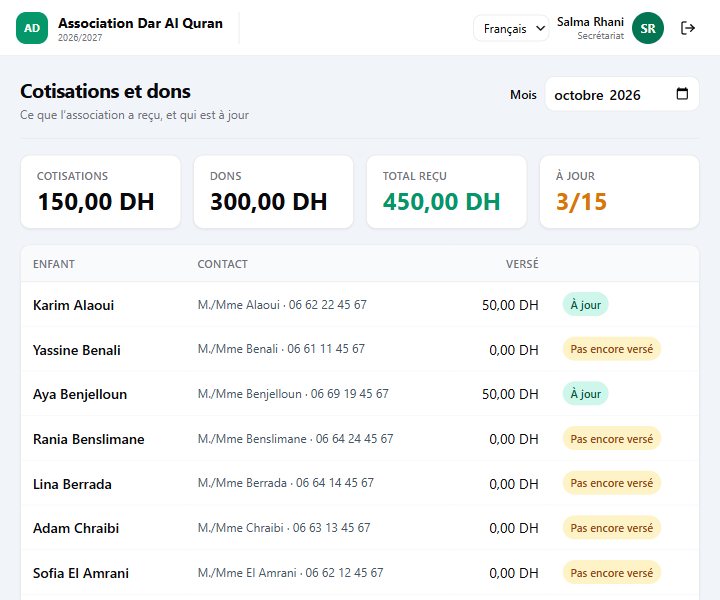Click the À jour badge for Aya Benjelloun
The image size is (720, 600).
click(x=585, y=393)
